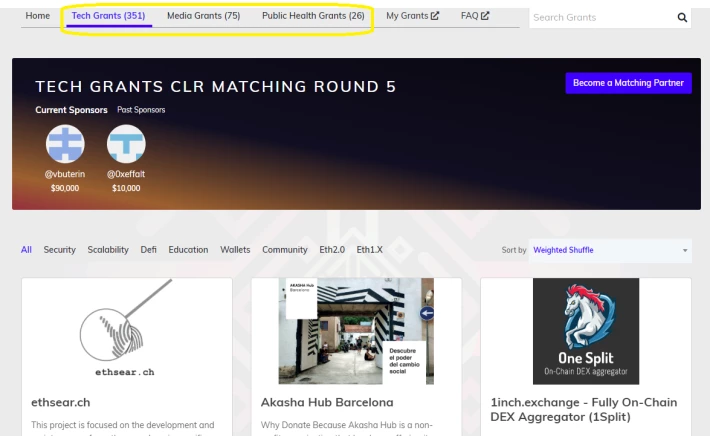710x436 pixels.
Task: Open Public Health Grants (26) tab
Action: [313, 16]
